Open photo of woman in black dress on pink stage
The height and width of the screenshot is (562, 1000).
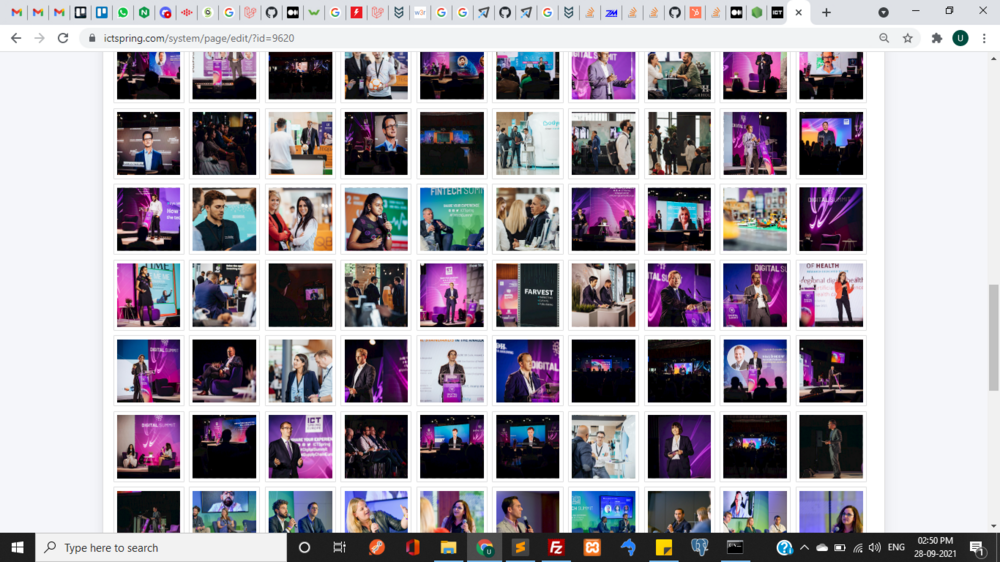149,295
